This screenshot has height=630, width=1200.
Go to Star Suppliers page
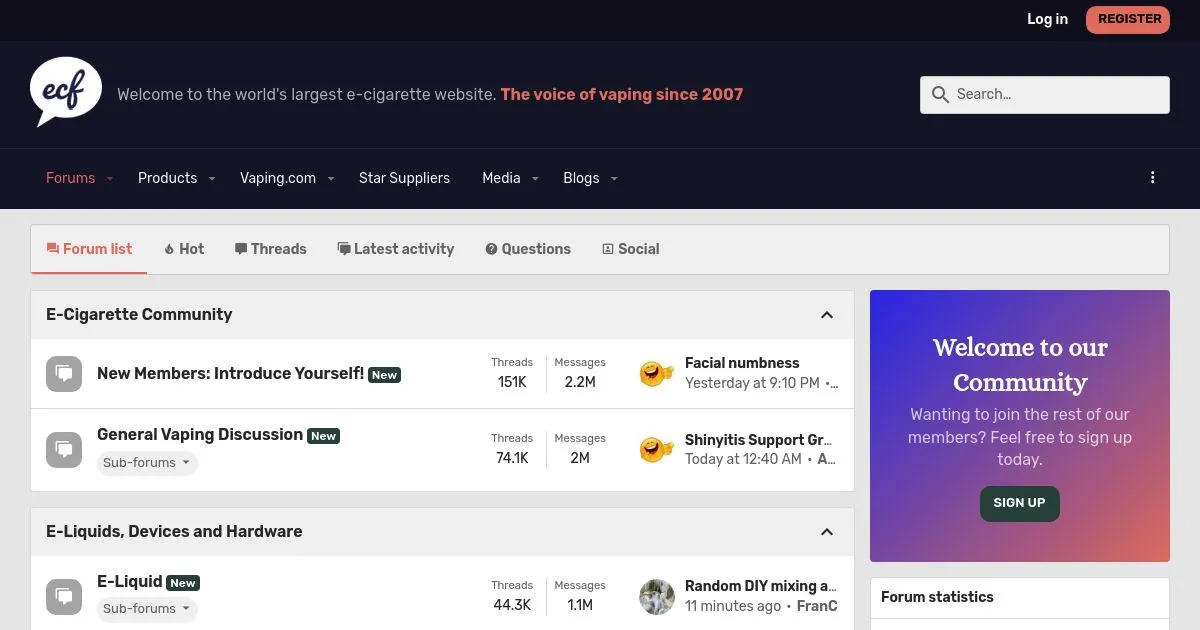[404, 178]
